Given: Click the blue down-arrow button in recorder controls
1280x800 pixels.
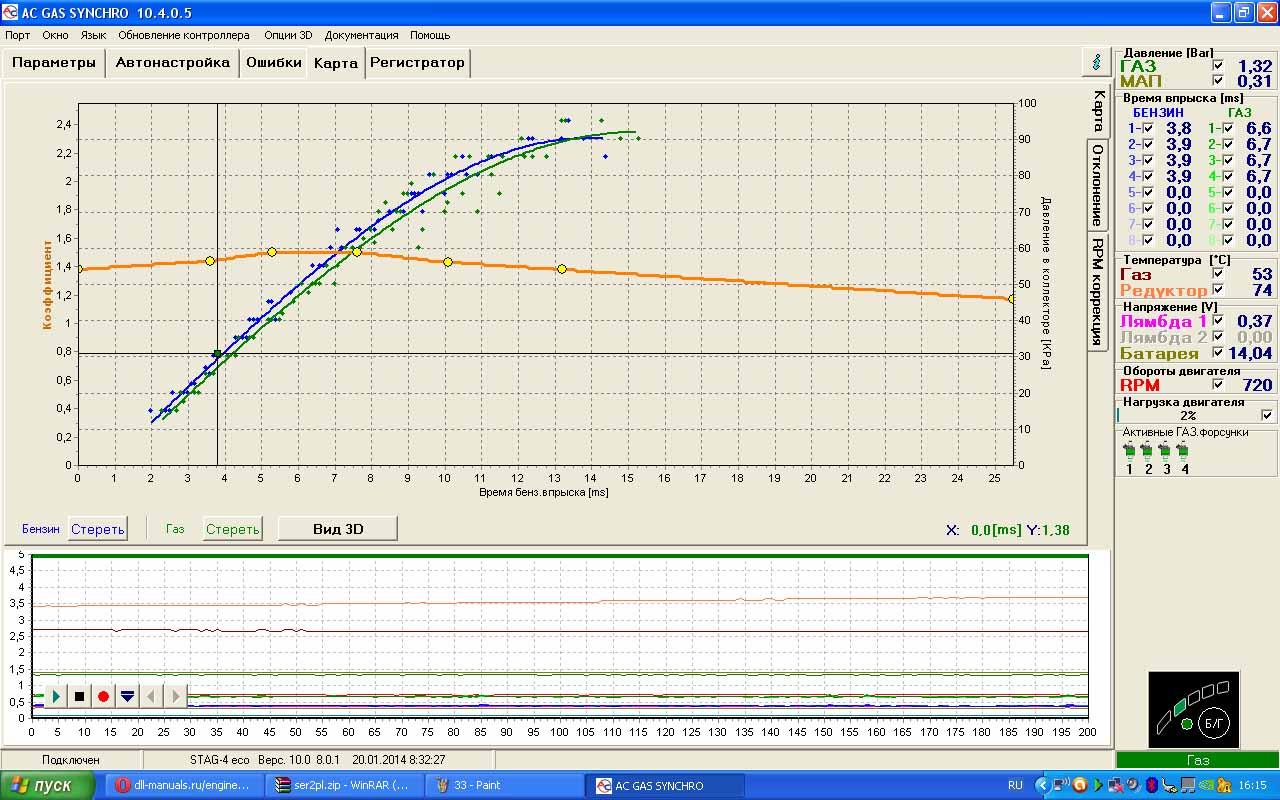Looking at the screenshot, I should [127, 696].
